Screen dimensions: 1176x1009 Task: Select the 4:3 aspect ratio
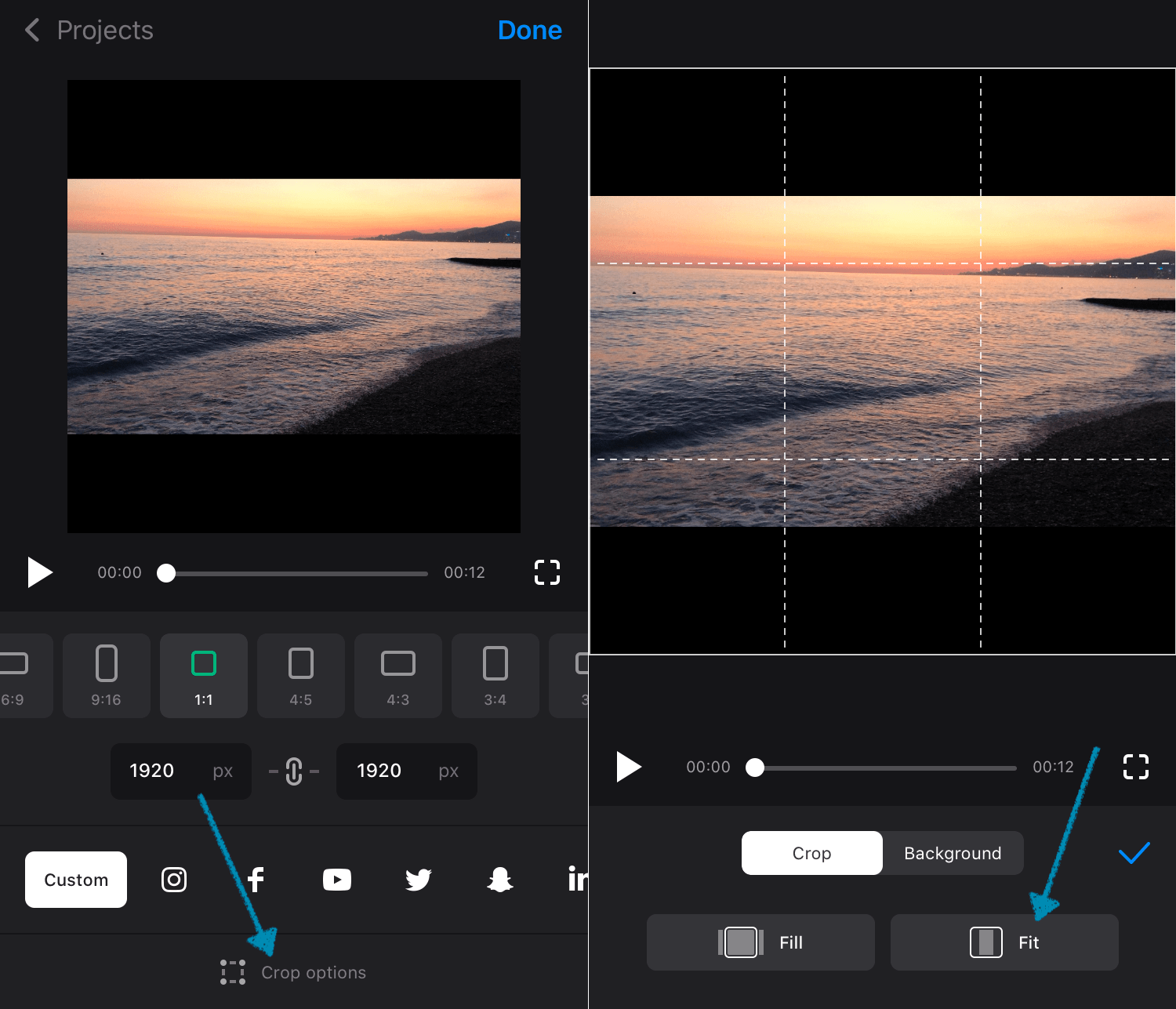[x=398, y=676]
